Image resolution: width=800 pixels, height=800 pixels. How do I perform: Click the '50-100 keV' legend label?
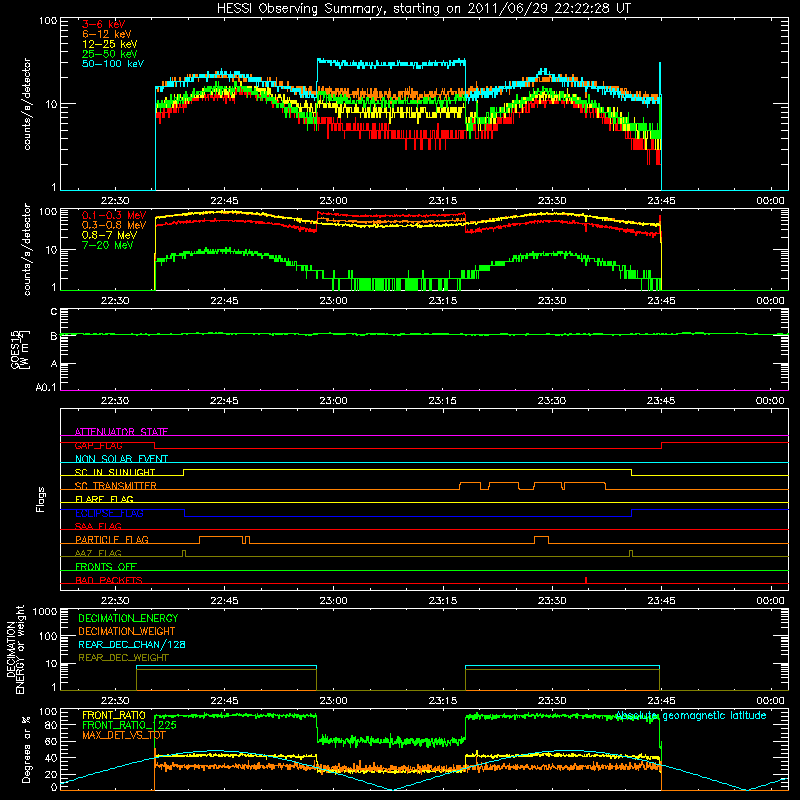(113, 64)
